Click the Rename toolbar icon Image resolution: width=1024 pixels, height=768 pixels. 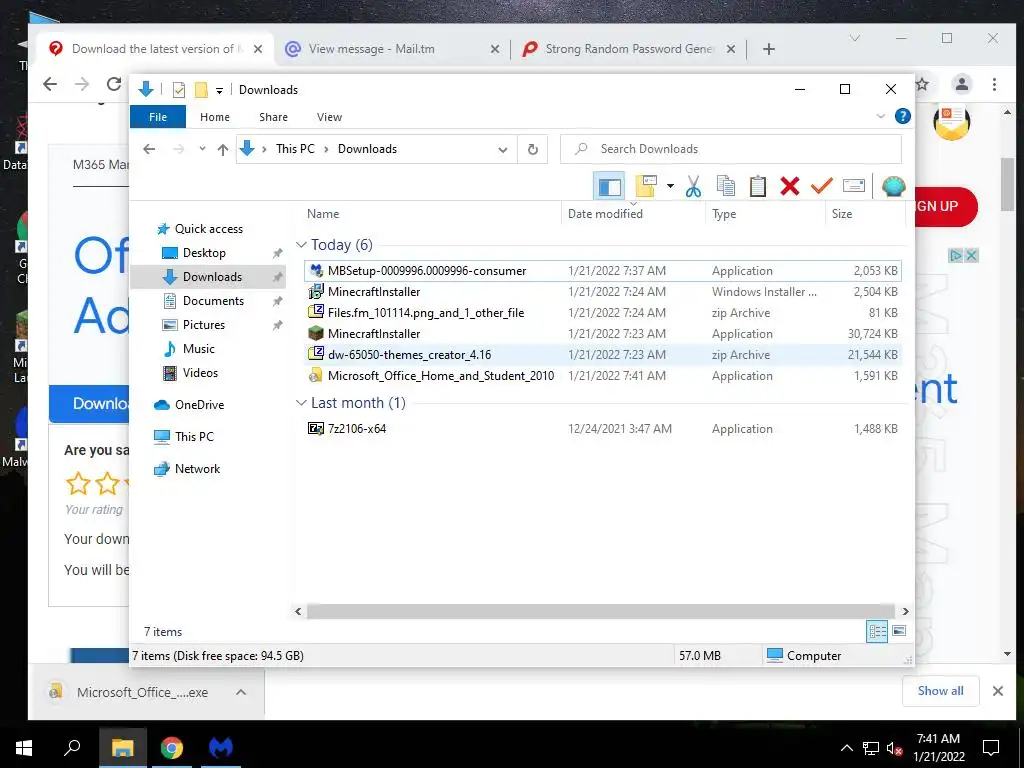(x=854, y=186)
